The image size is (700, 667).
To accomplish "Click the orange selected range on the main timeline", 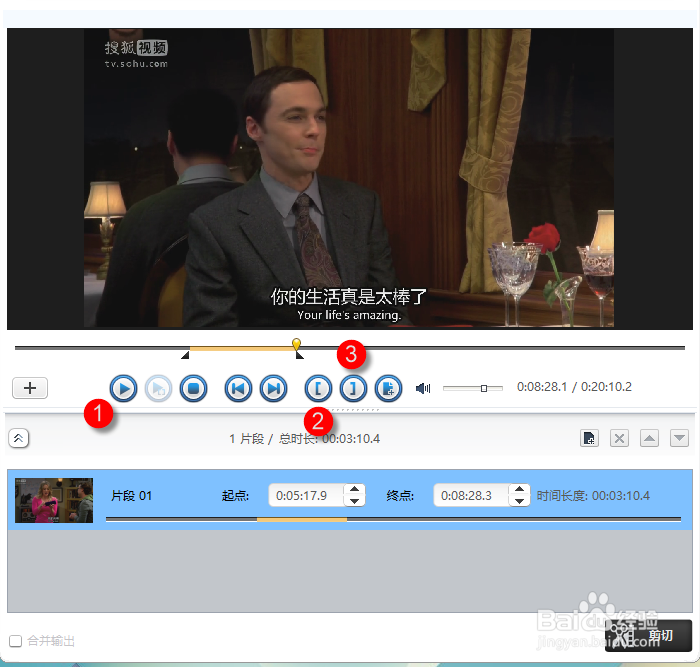I will (241, 348).
